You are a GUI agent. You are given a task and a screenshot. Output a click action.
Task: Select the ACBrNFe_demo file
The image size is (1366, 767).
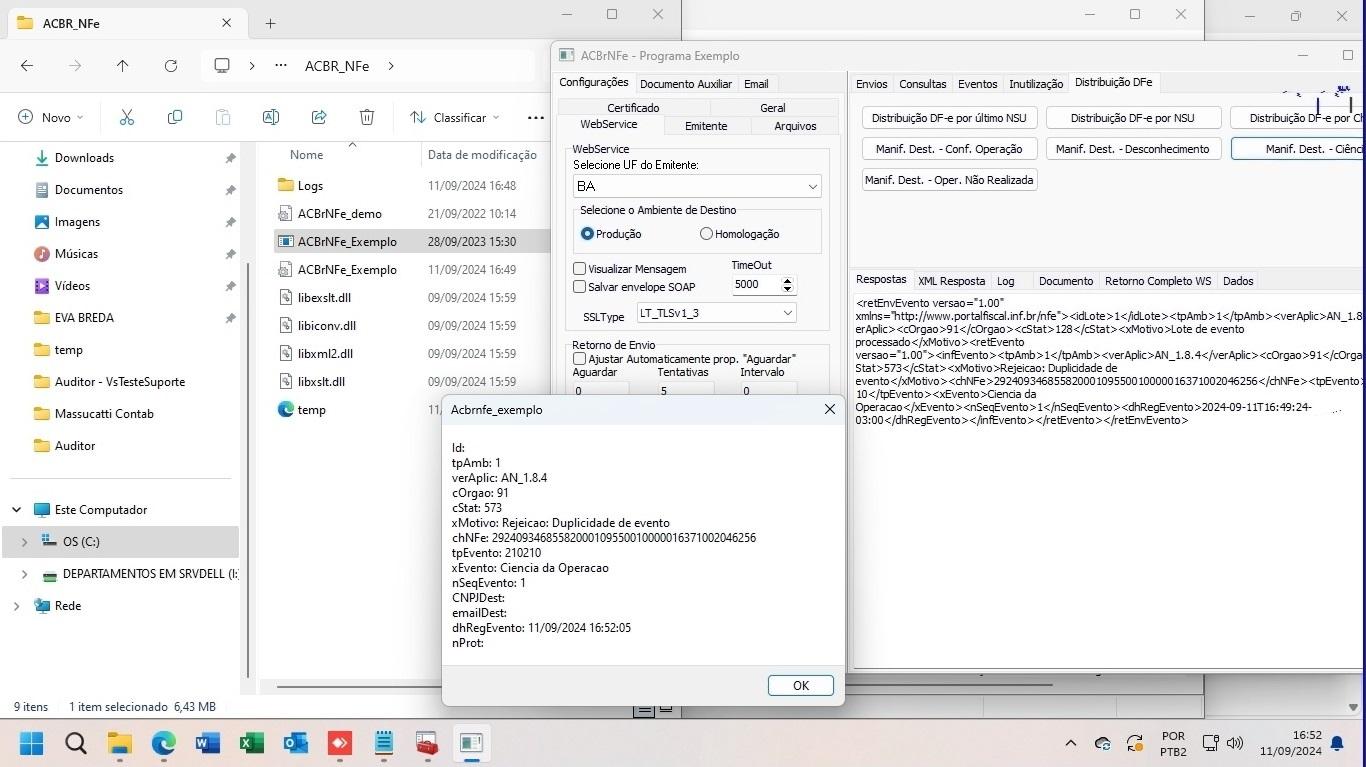(x=339, y=214)
